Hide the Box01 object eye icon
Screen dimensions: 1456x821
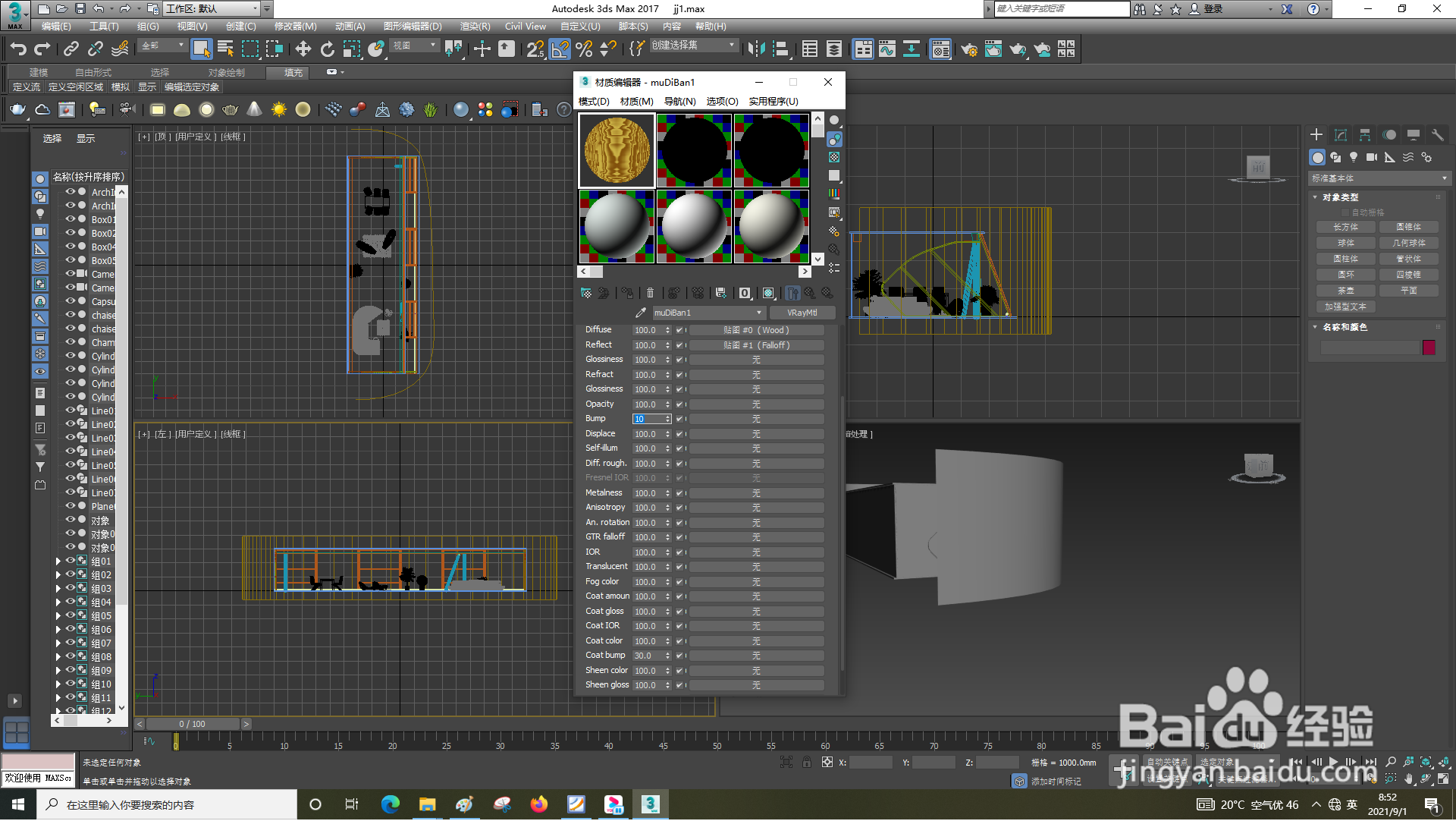pos(70,219)
